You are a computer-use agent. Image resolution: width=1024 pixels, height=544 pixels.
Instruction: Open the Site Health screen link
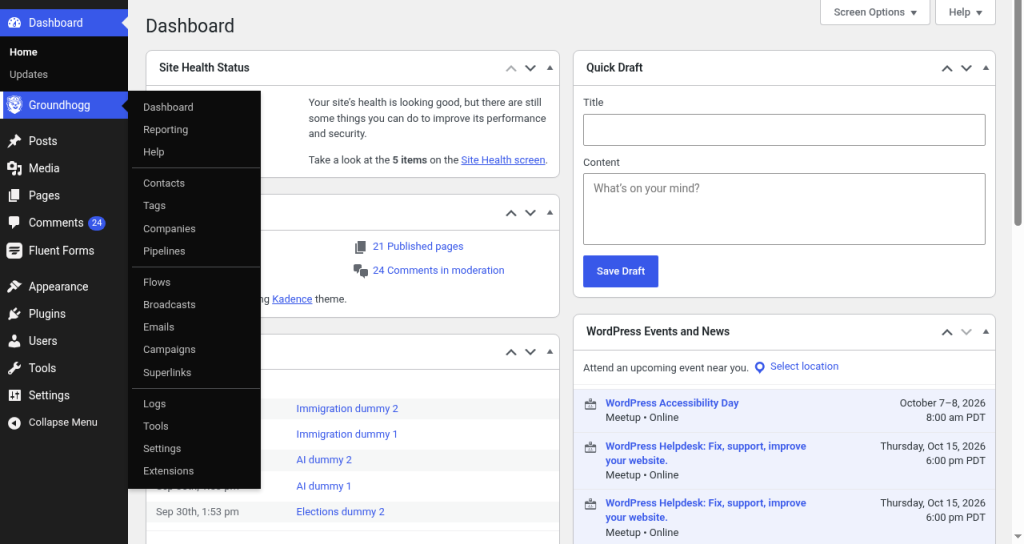point(503,160)
